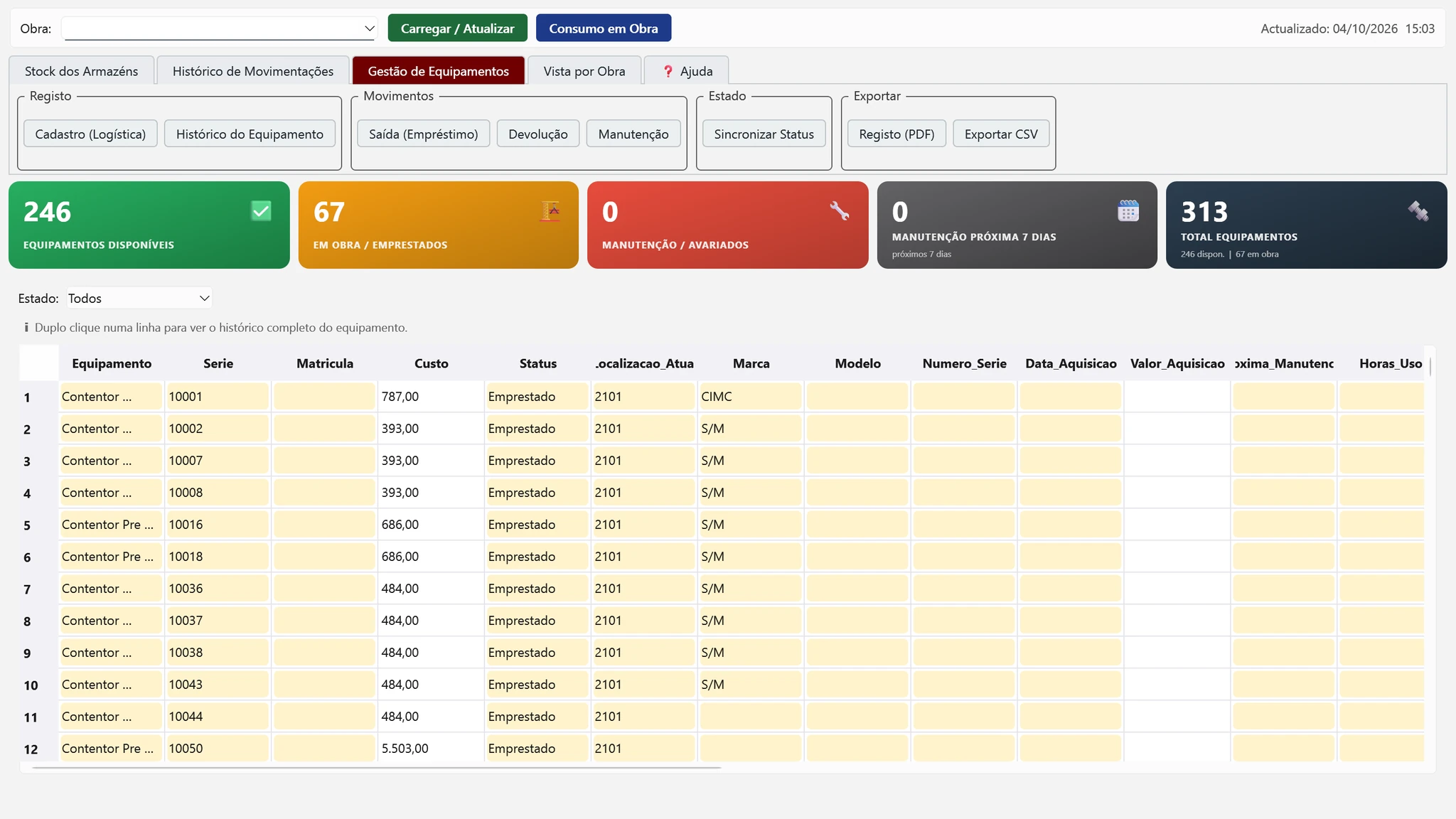Open the Obra combo box
This screenshot has width=1456, height=819.
coord(220,28)
